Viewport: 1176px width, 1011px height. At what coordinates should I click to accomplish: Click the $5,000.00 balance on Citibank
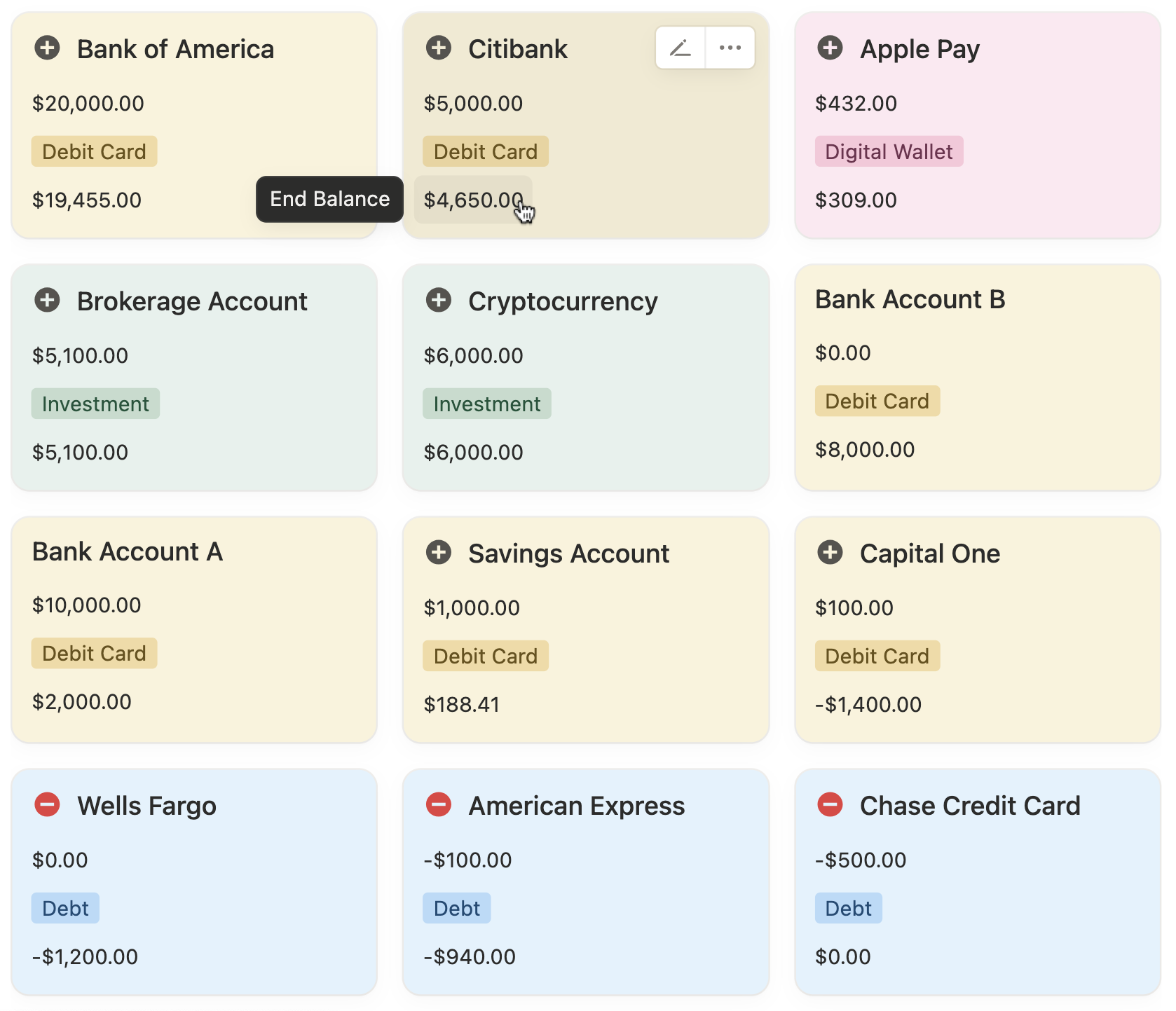pyautogui.click(x=473, y=104)
